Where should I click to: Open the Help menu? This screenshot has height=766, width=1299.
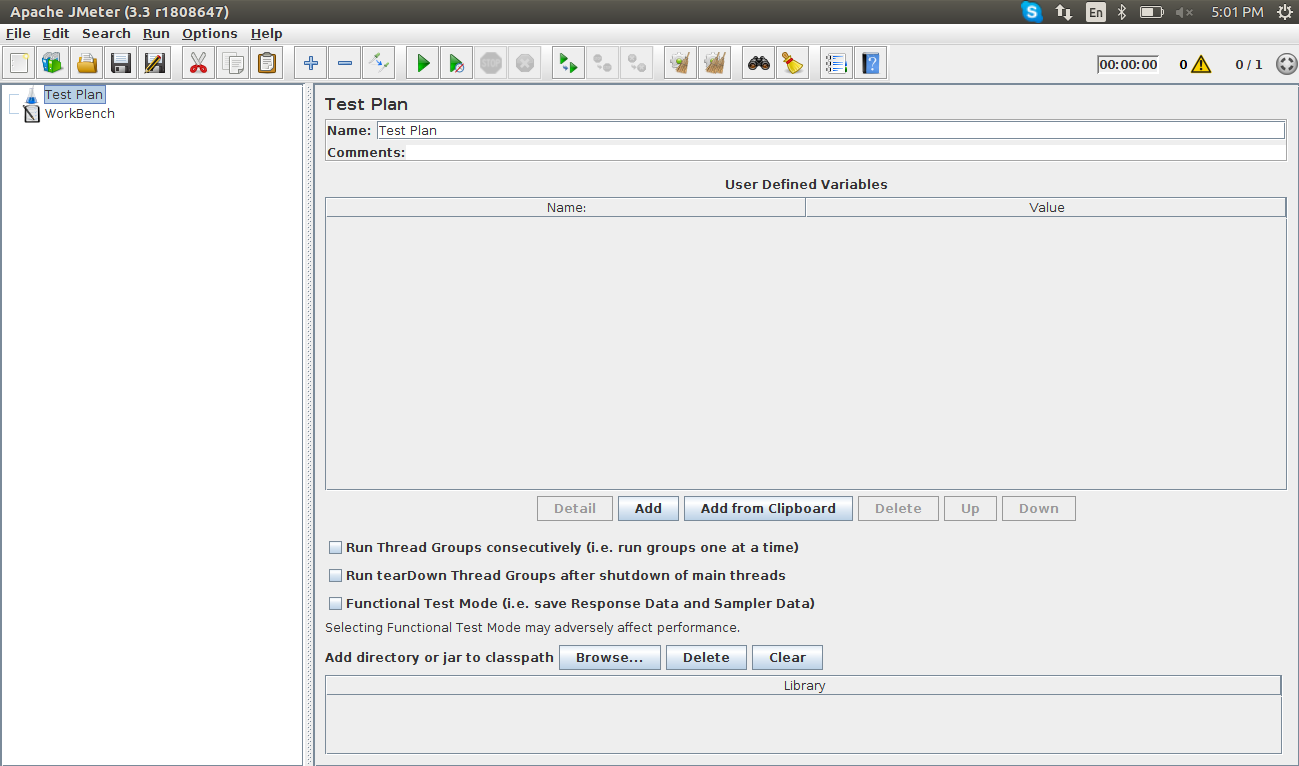point(266,33)
